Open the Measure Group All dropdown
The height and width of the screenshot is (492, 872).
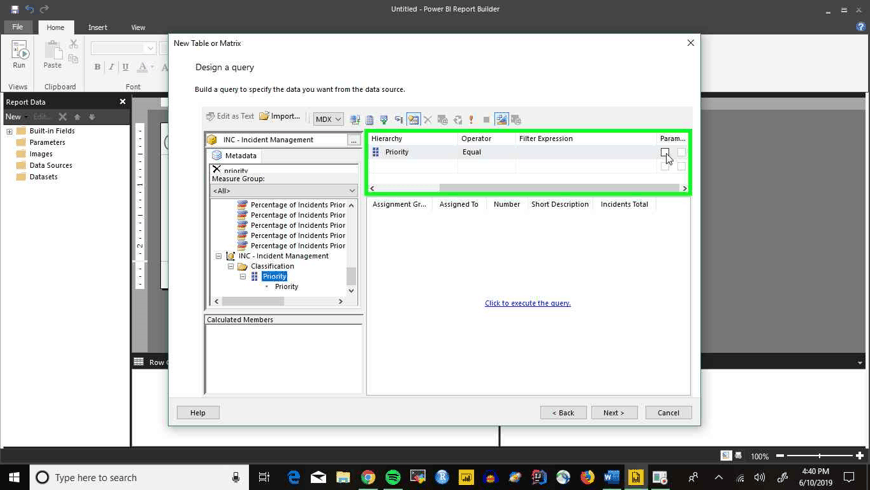[284, 191]
